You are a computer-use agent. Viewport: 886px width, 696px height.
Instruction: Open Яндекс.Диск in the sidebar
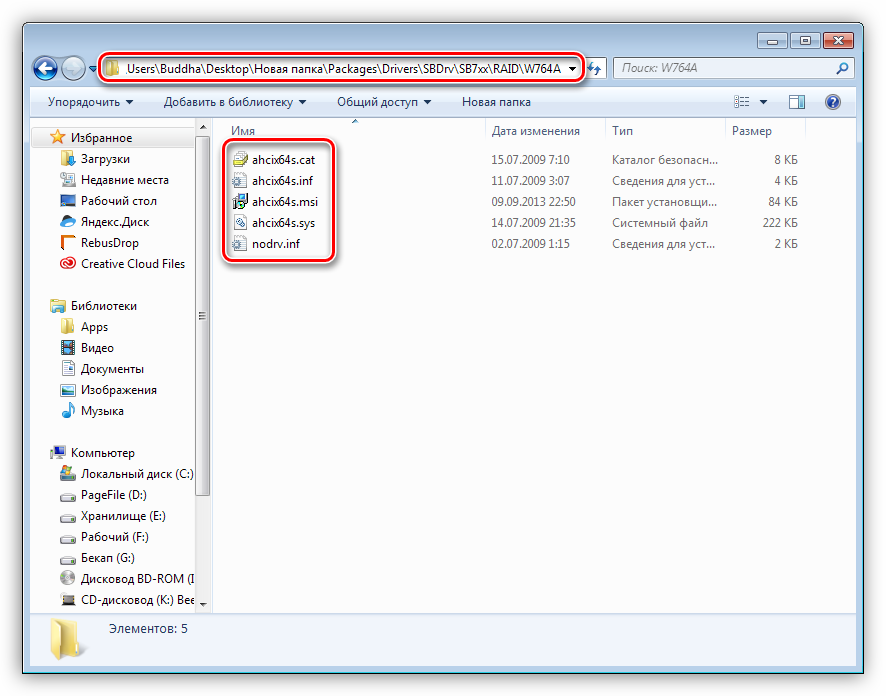(x=115, y=222)
